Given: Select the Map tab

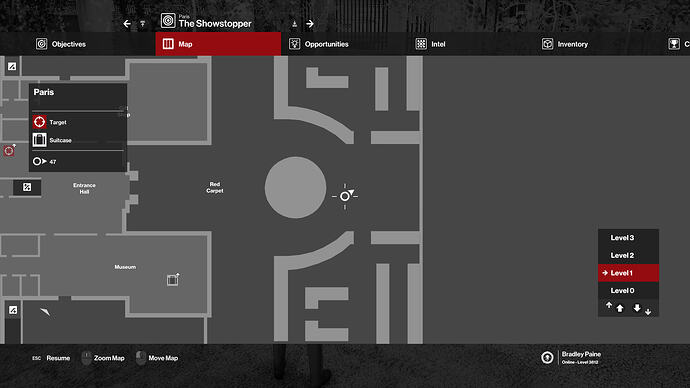Looking at the screenshot, I should (x=218, y=44).
